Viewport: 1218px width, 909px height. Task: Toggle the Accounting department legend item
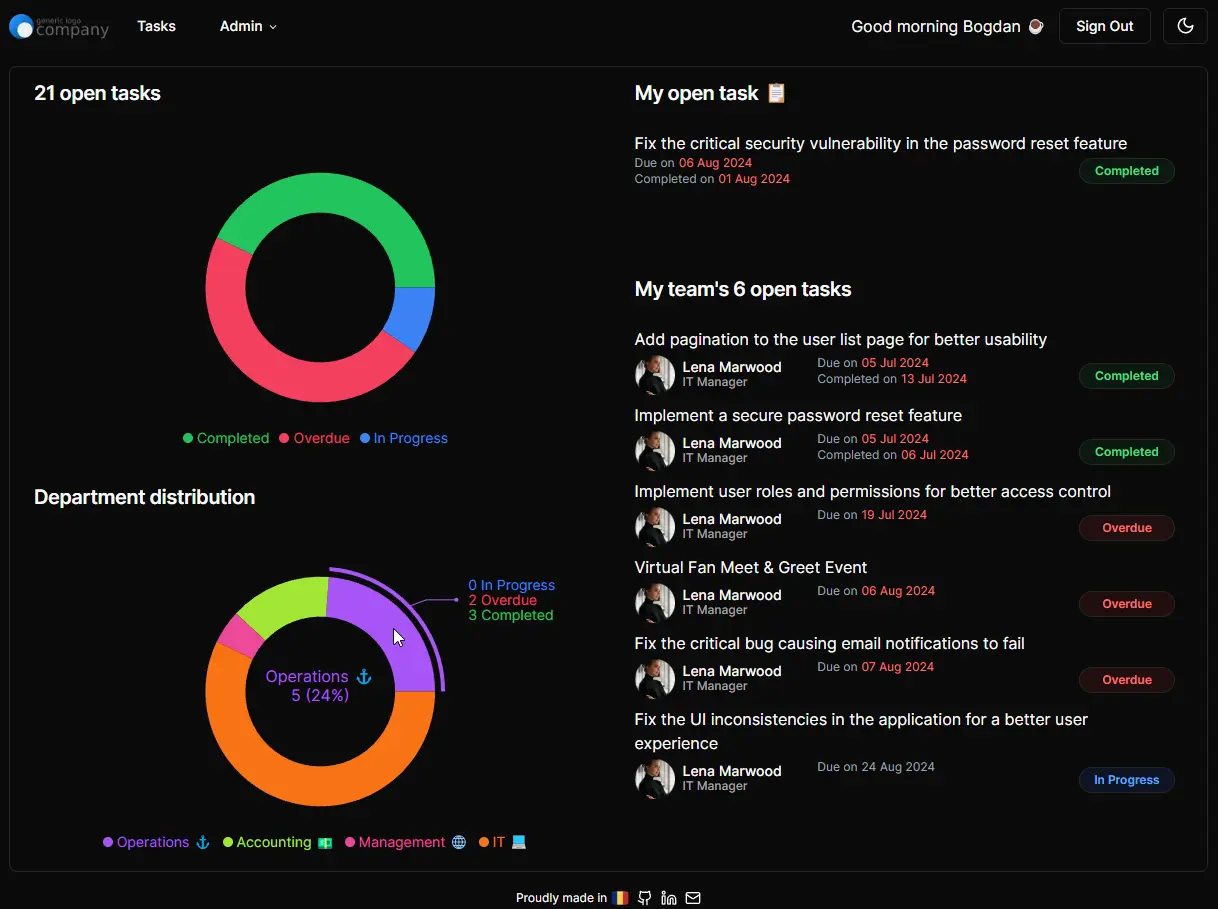[277, 842]
